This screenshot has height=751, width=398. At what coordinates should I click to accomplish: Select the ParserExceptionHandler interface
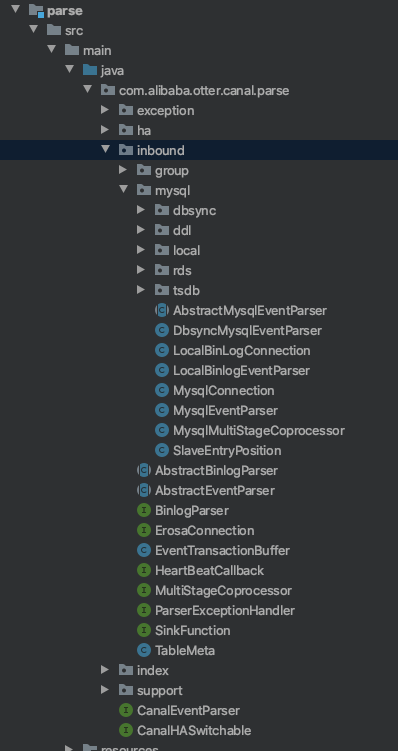pyautogui.click(x=225, y=611)
